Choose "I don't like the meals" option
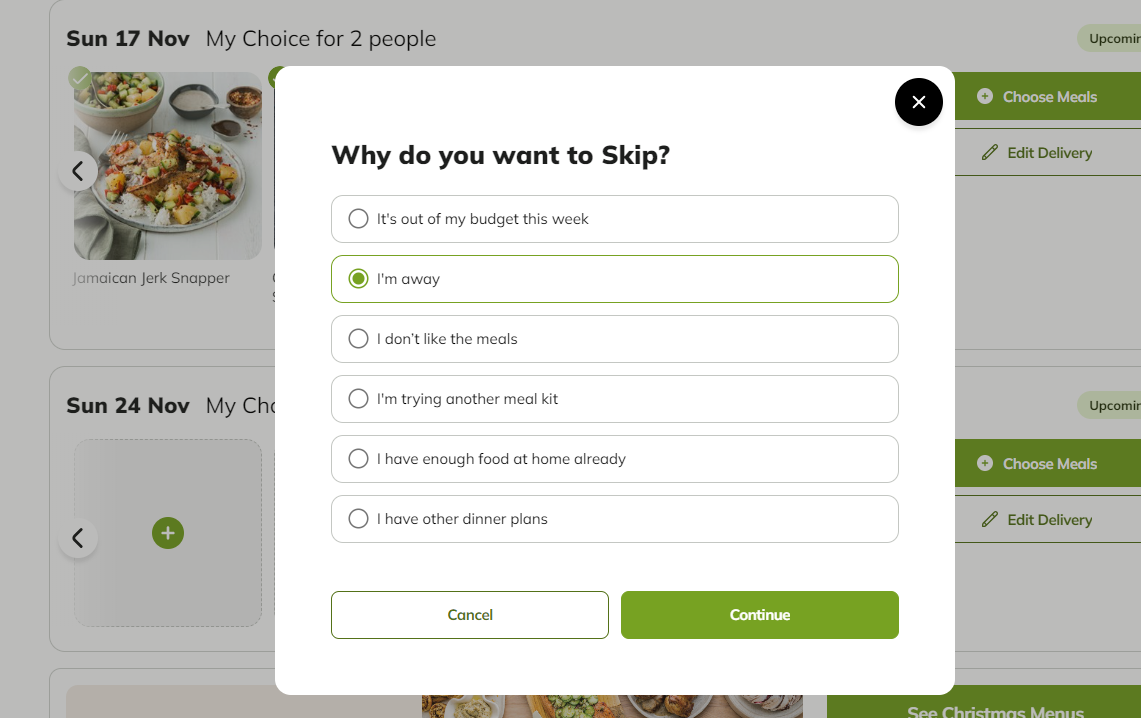1141x718 pixels. pos(614,339)
